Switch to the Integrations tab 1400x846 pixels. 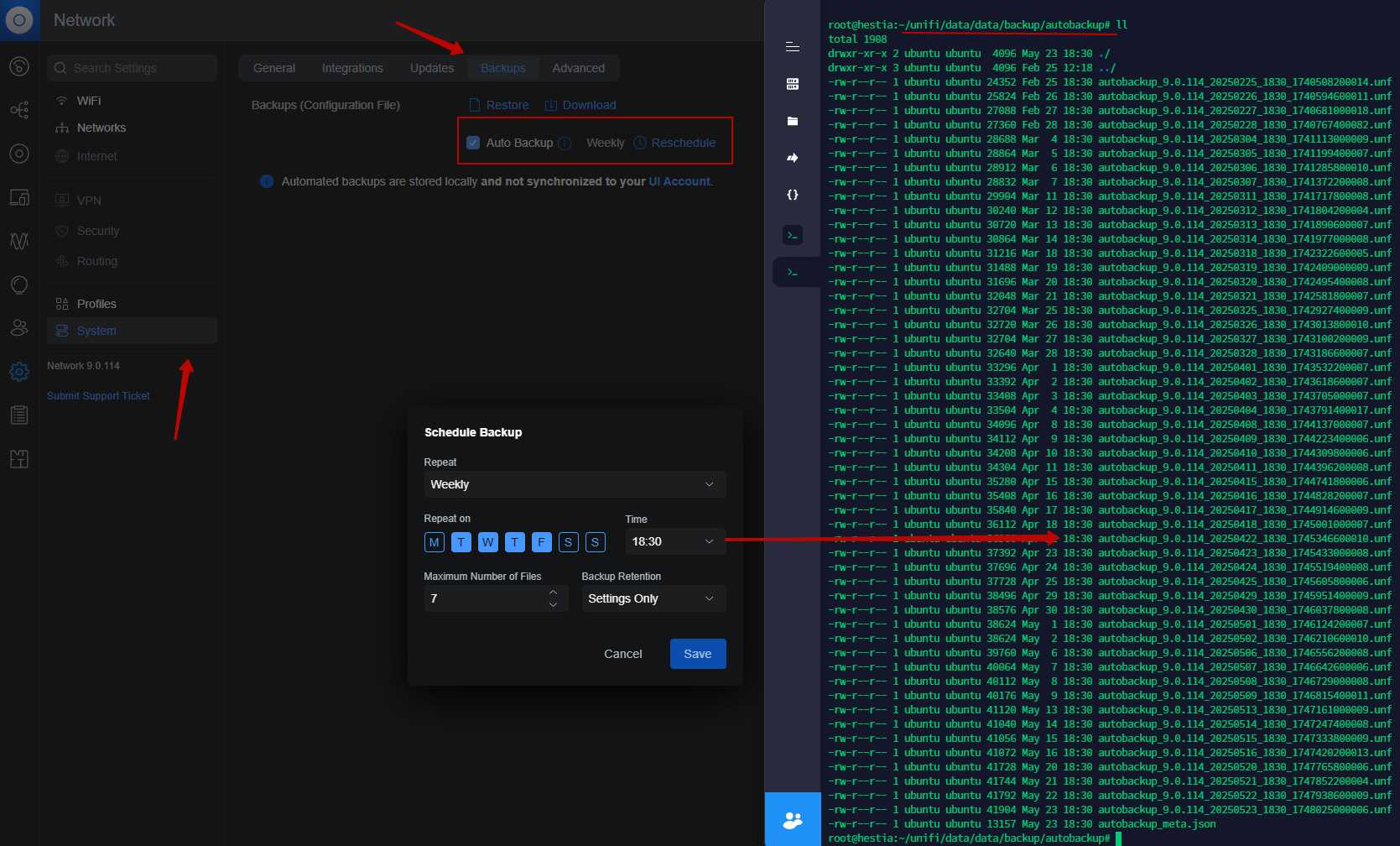click(x=352, y=68)
